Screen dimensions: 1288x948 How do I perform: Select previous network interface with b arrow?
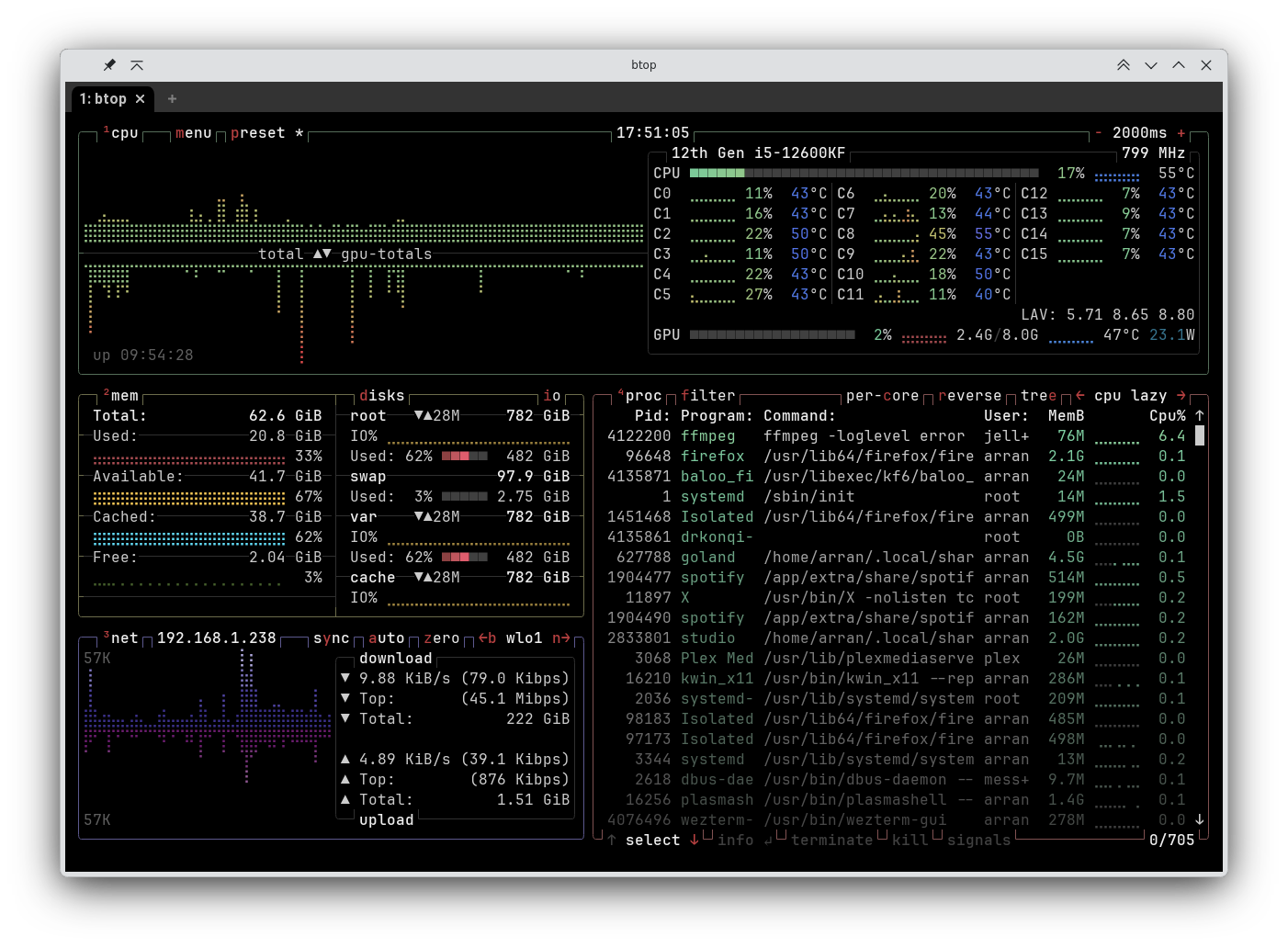488,638
